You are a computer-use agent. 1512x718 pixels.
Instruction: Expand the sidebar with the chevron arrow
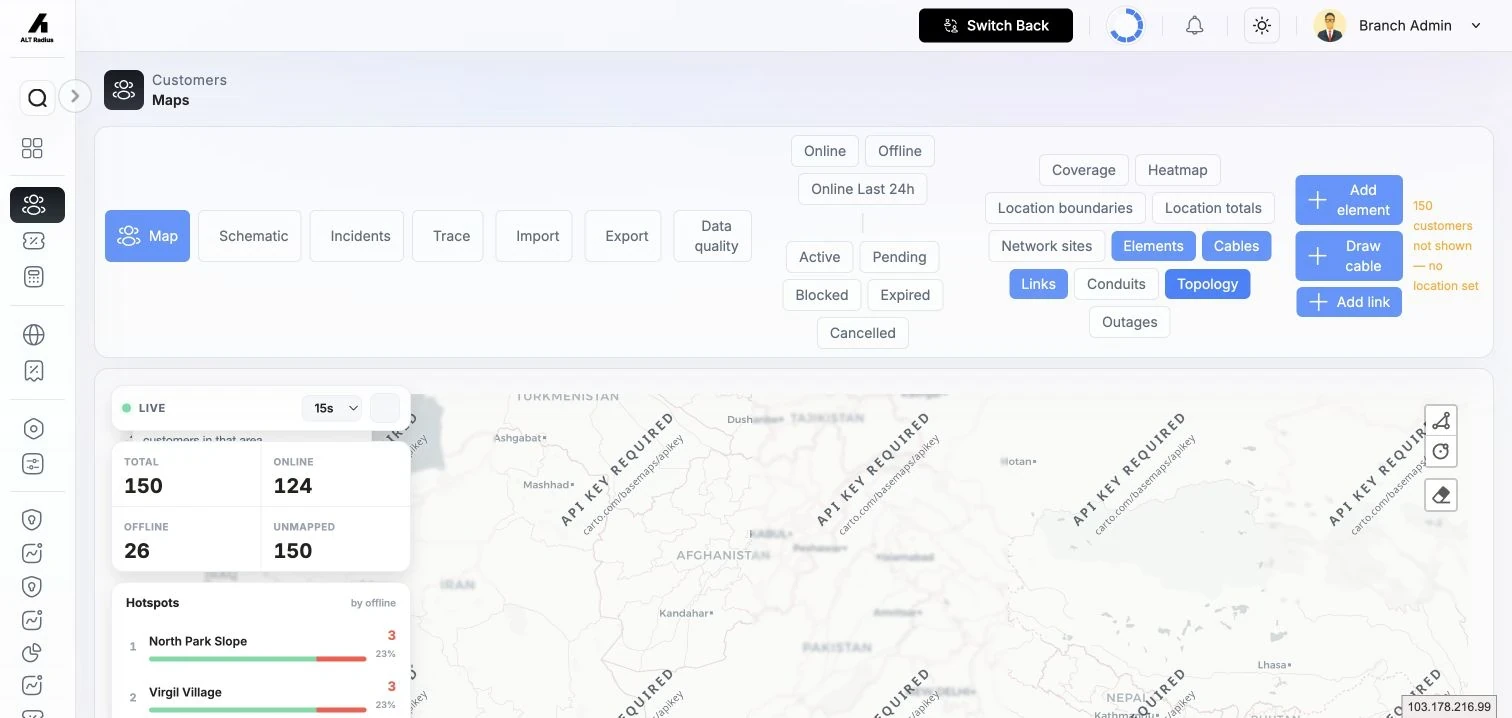(75, 96)
